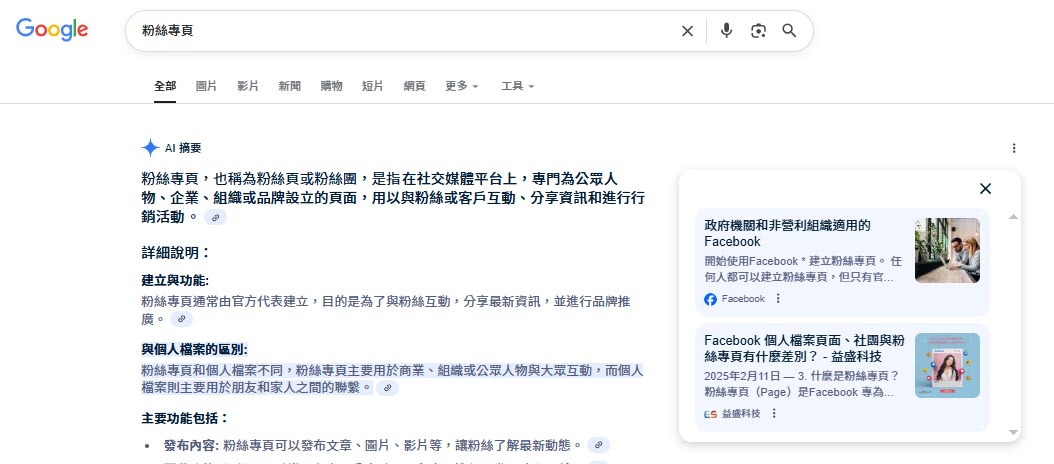Screen dimensions: 1054x464
Task: Switch to the 新聞 tab
Action: (x=290, y=86)
